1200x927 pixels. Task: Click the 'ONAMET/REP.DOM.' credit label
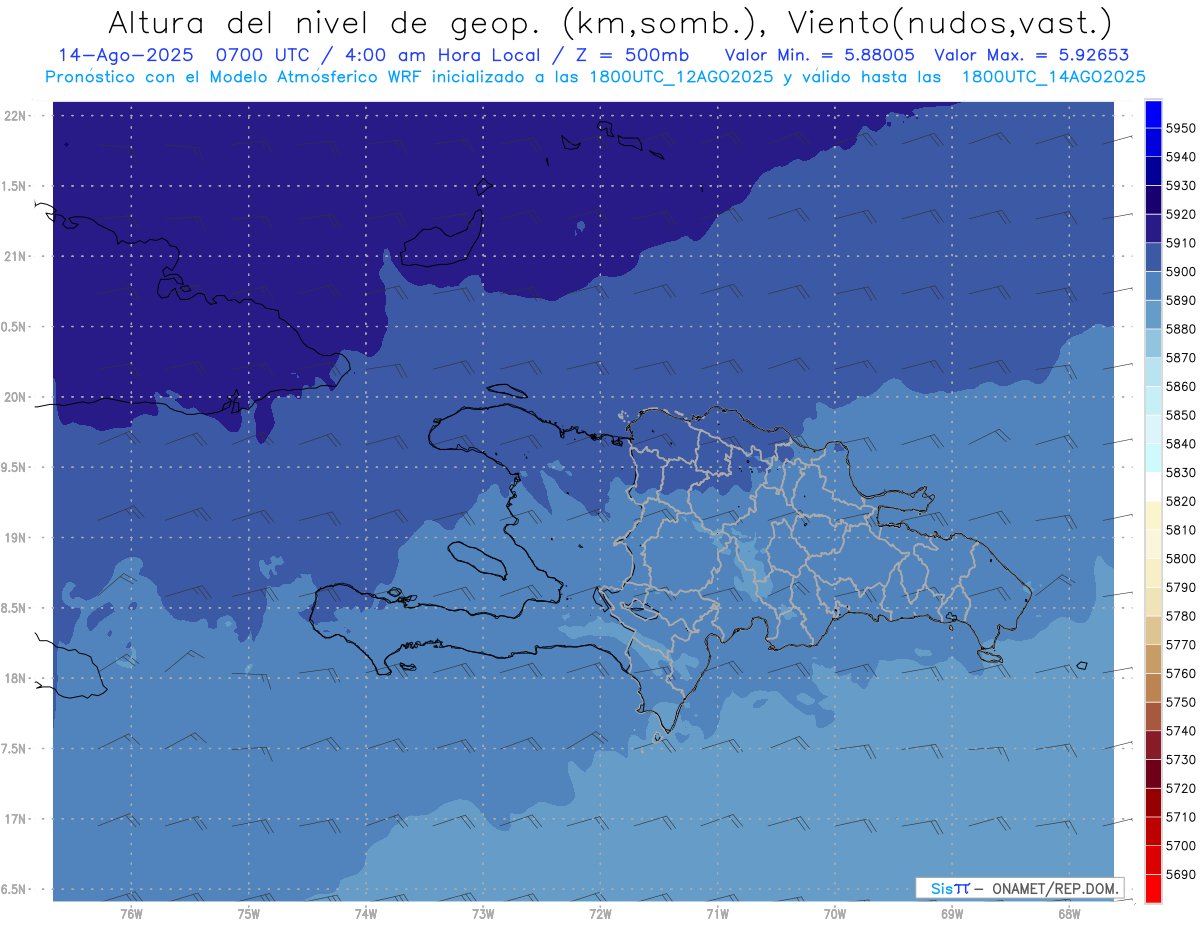pyautogui.click(x=1055, y=888)
